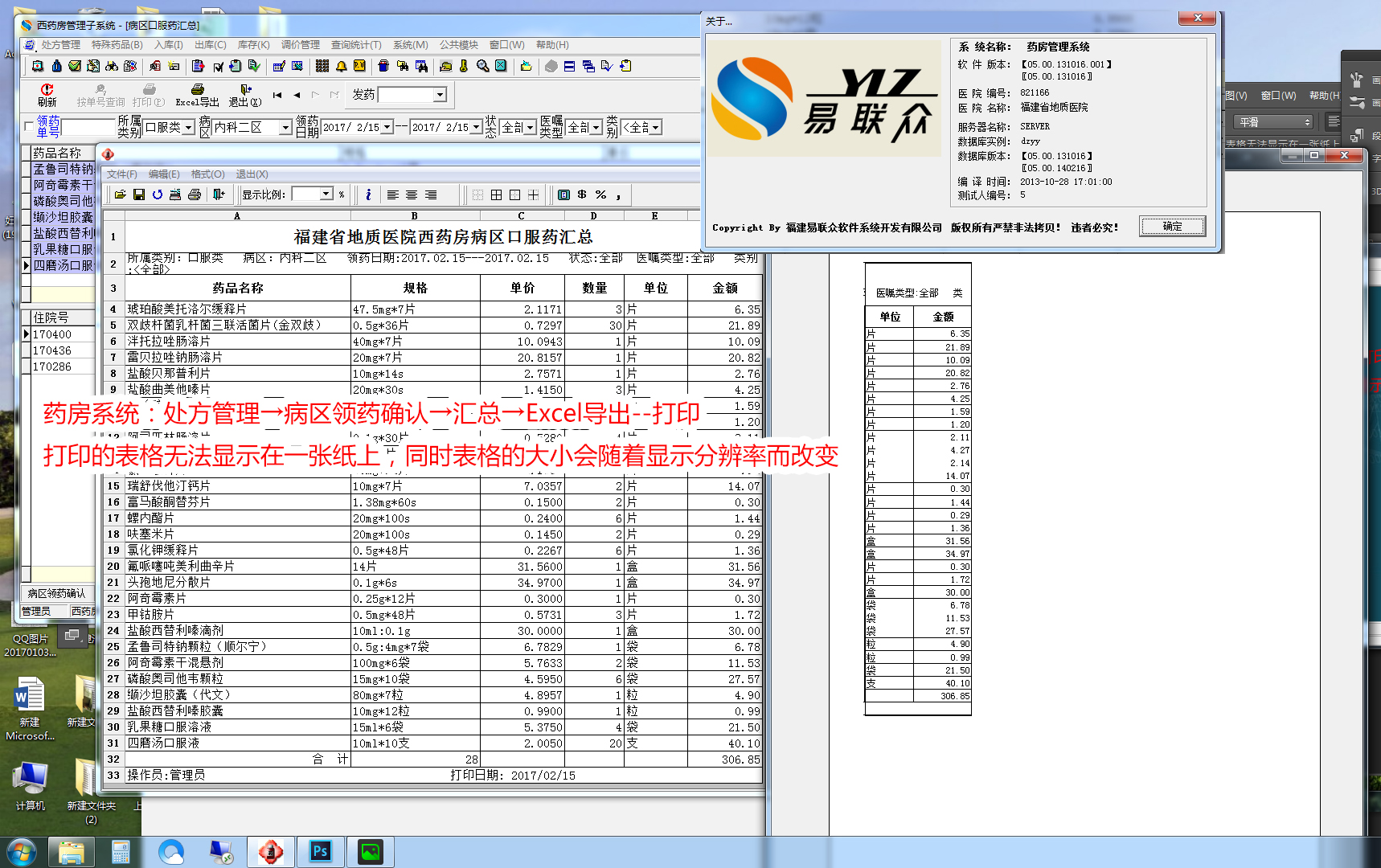Click 确定 button in the About dialog
This screenshot has width=1381, height=868.
(1172, 227)
